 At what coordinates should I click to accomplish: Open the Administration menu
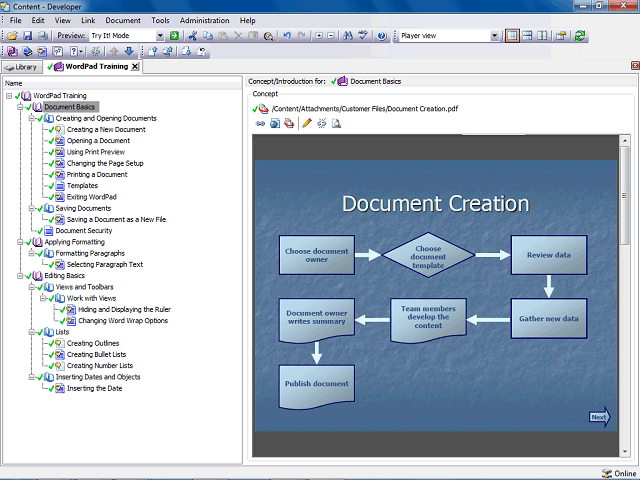click(x=204, y=20)
